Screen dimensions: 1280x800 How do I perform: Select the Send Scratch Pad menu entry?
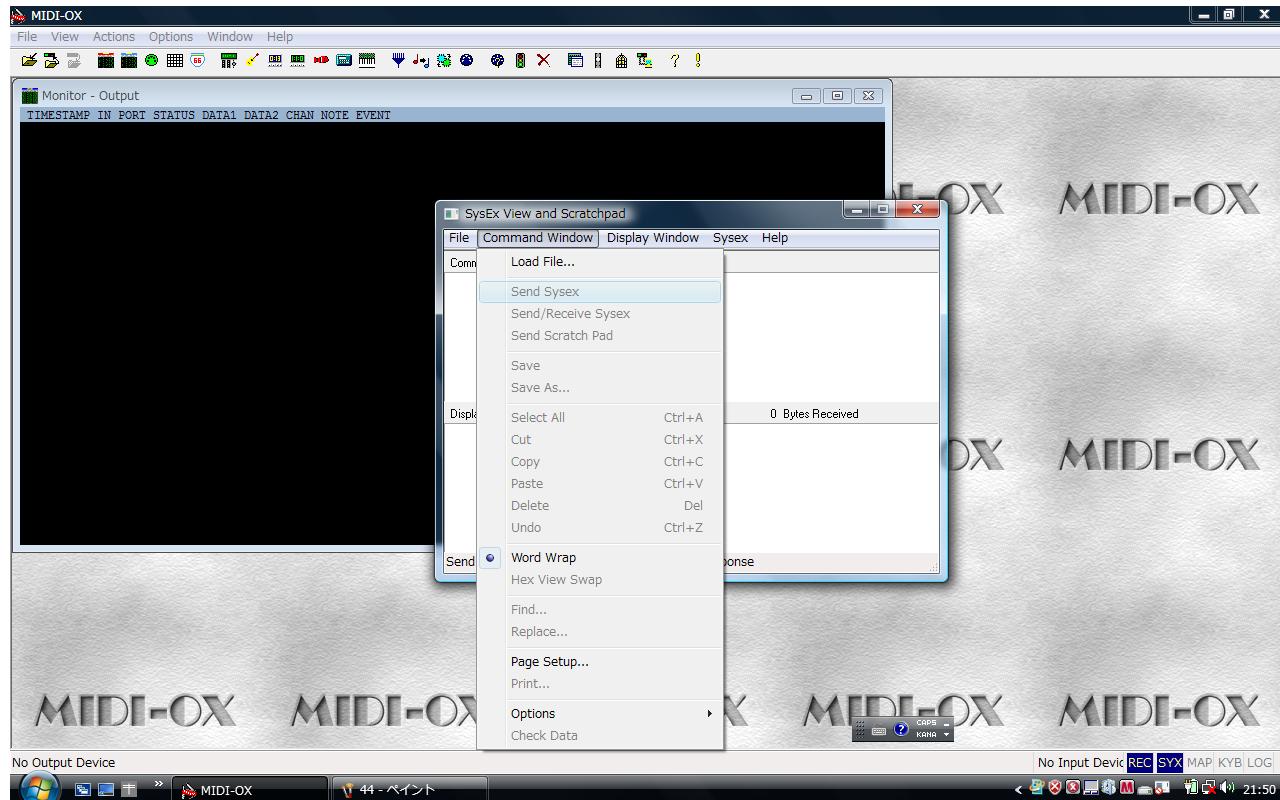(600, 336)
